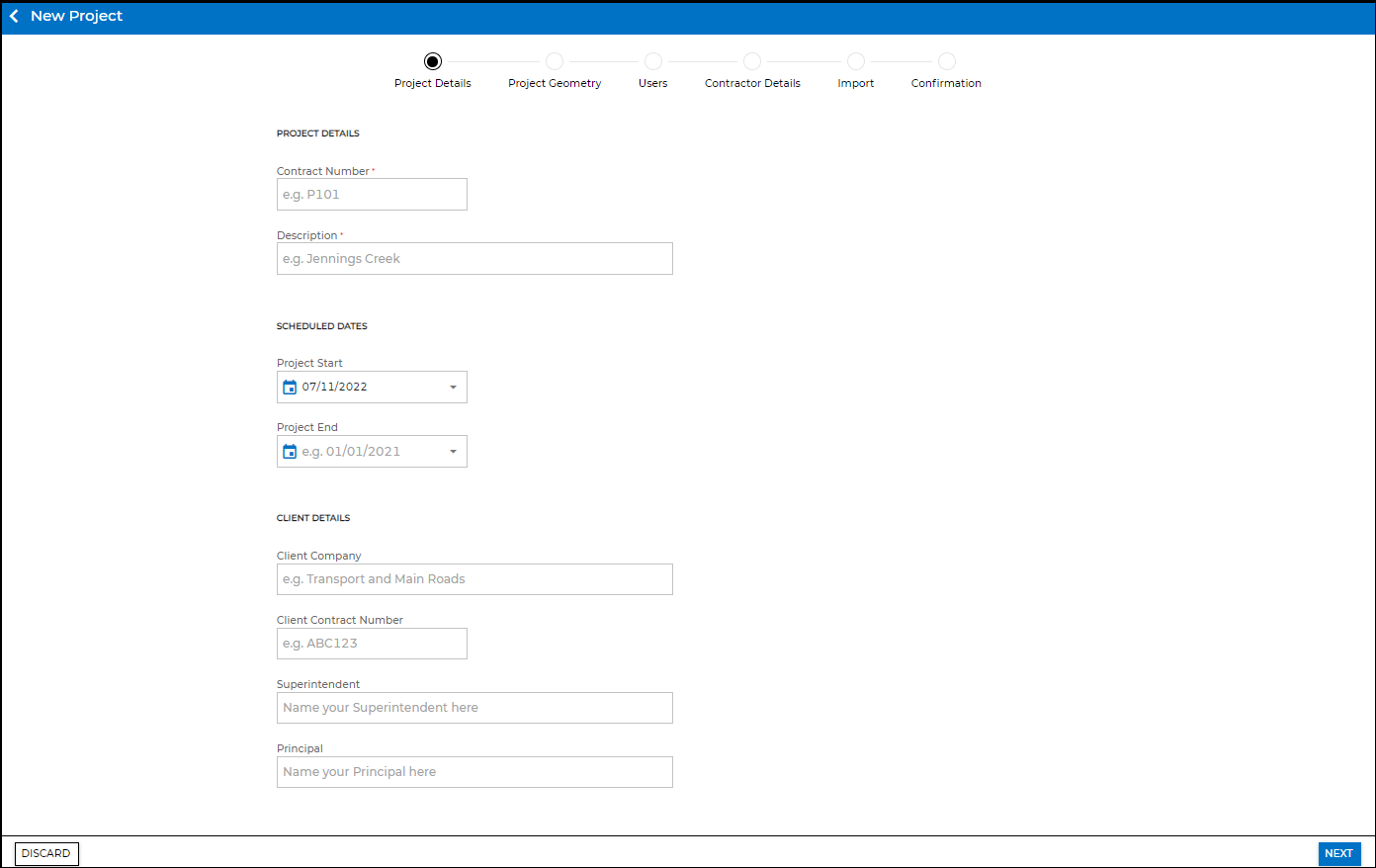The height and width of the screenshot is (868, 1376).
Task: Open the Contractor Details step label
Action: (x=752, y=83)
